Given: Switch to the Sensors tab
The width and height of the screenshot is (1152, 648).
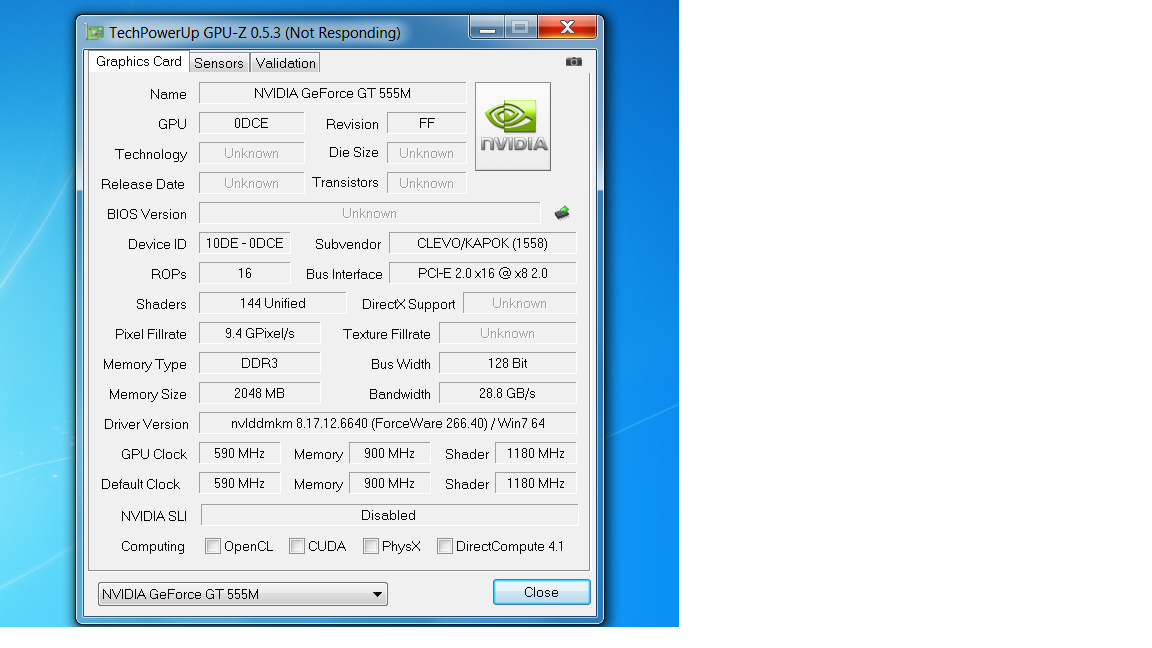Looking at the screenshot, I should tap(219, 63).
